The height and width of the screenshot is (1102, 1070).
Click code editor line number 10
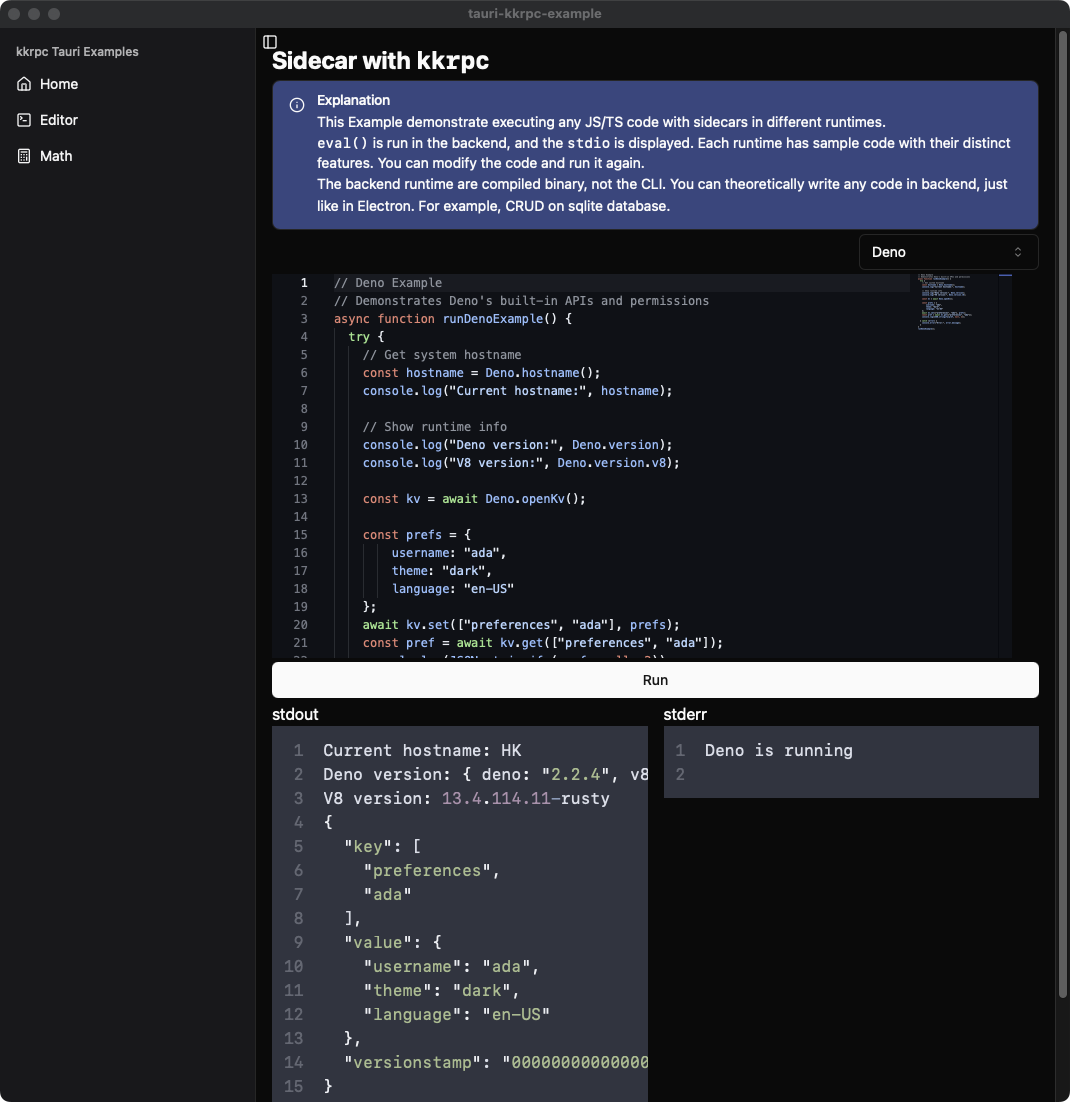[300, 445]
